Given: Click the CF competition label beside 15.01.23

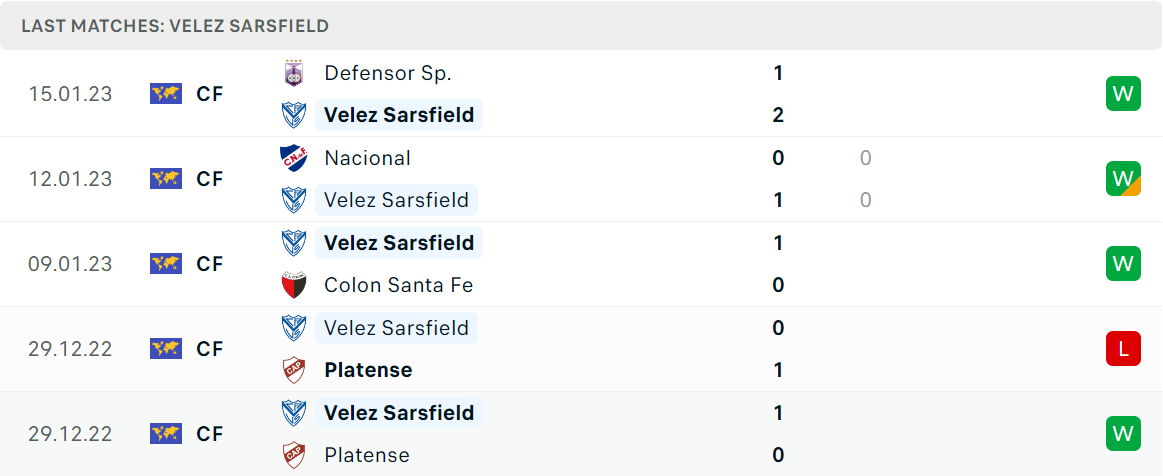Looking at the screenshot, I should (x=210, y=94).
